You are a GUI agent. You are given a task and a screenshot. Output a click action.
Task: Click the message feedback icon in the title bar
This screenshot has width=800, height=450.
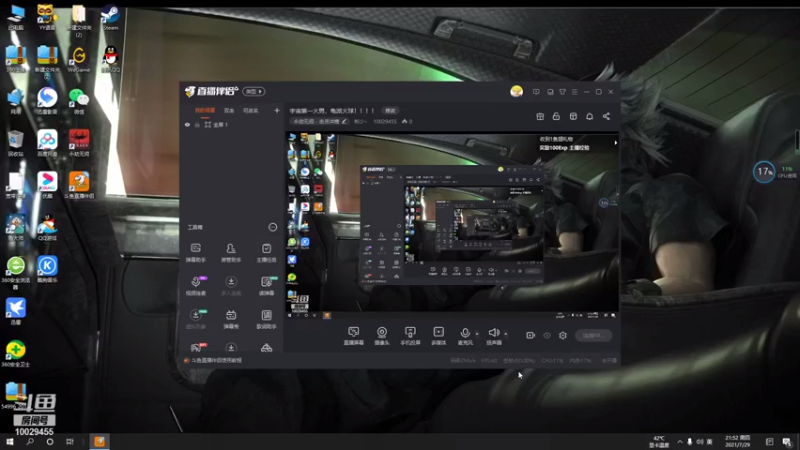pos(536,92)
